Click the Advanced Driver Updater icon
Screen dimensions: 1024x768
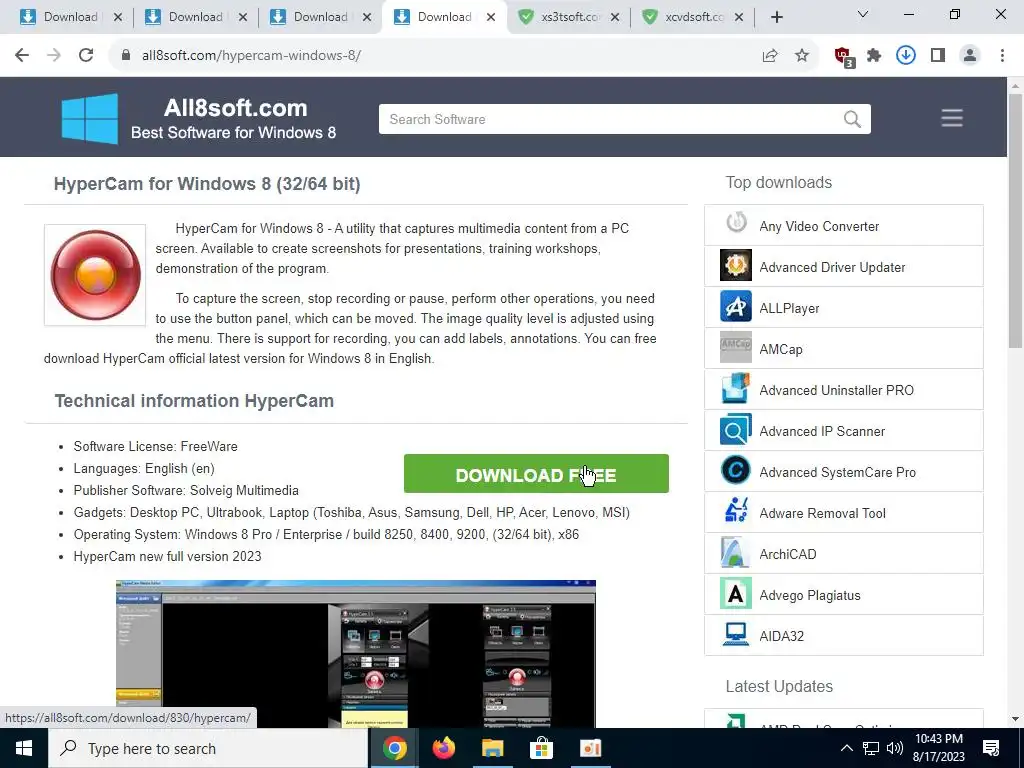click(x=736, y=265)
